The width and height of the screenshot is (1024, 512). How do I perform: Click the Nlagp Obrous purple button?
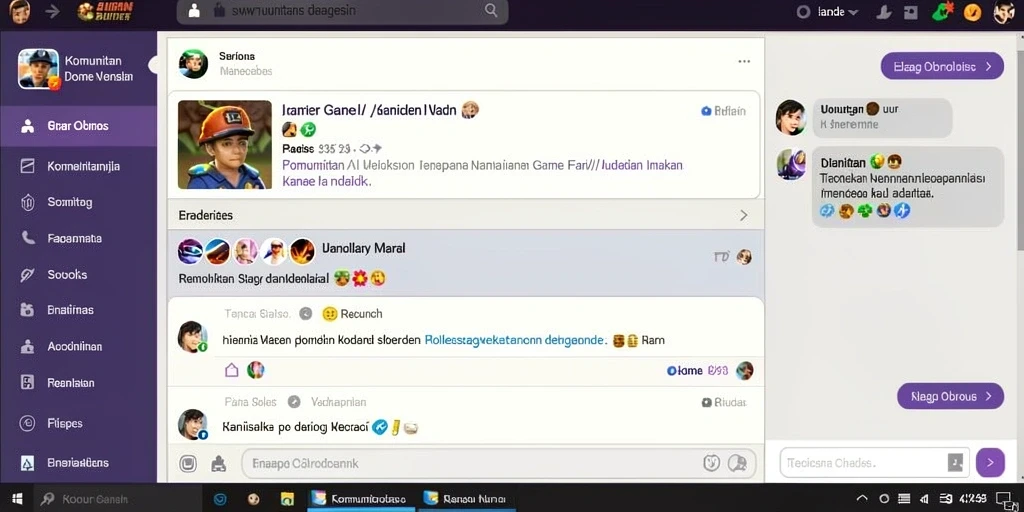950,396
